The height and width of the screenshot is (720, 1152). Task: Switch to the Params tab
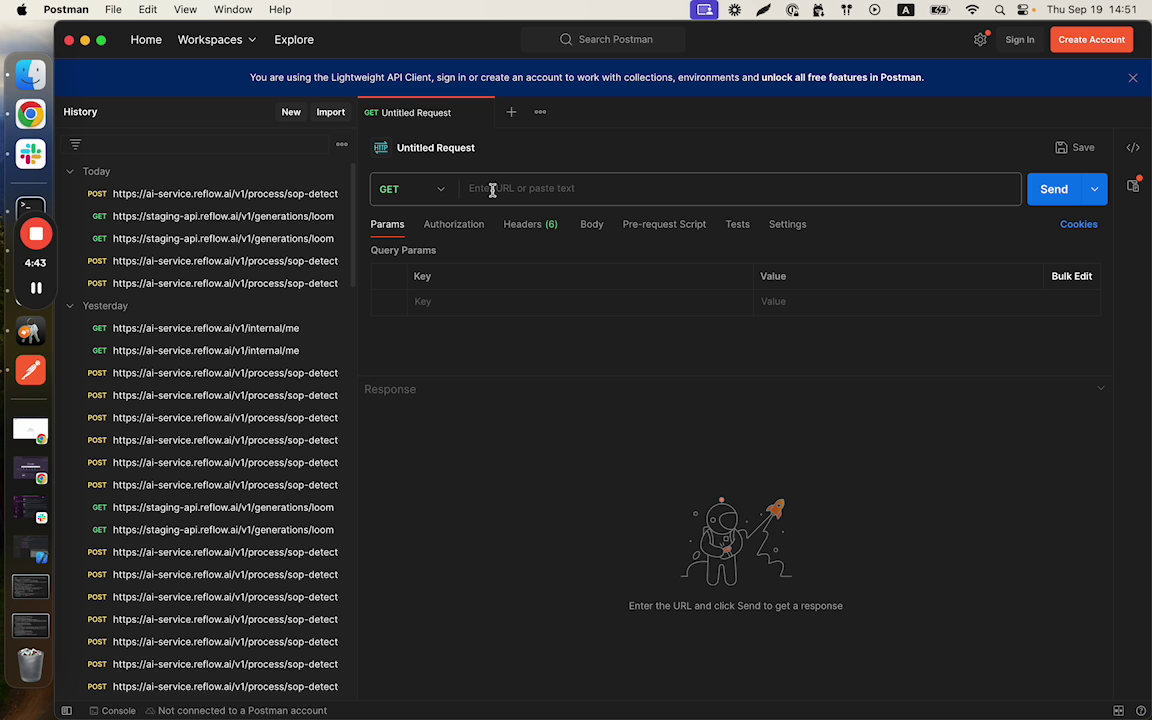387,224
